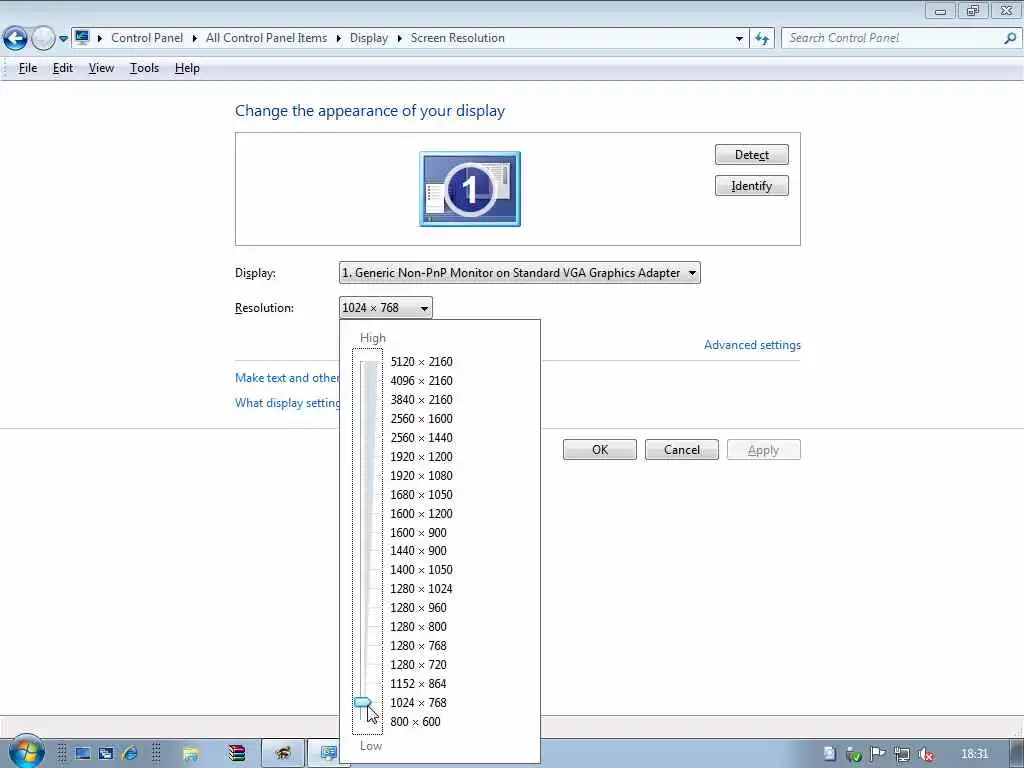
Task: Click the Apply button
Action: tap(763, 449)
